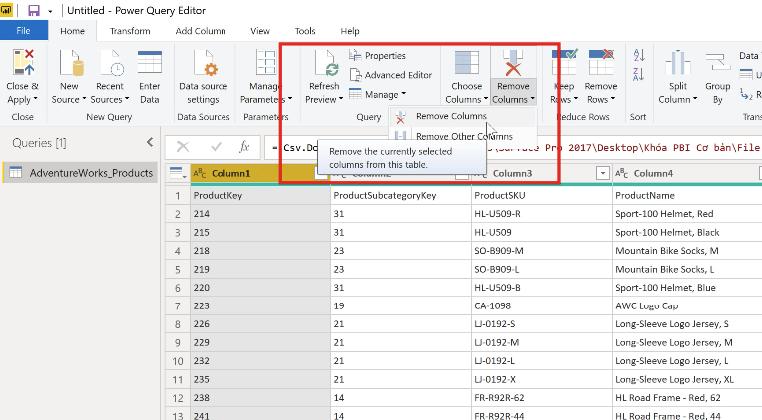Expand the Close & Apply dropdown arrow
The height and width of the screenshot is (420, 762).
pyautogui.click(x=35, y=99)
